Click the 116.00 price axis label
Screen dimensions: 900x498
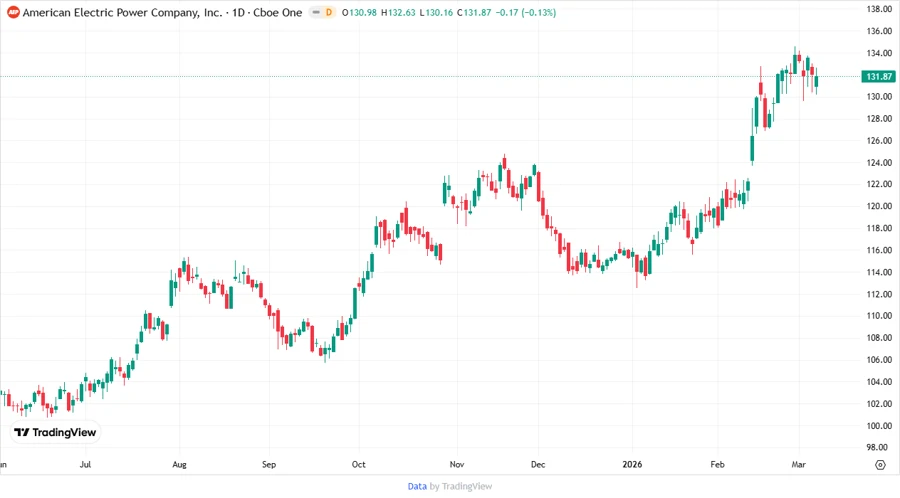(x=879, y=250)
